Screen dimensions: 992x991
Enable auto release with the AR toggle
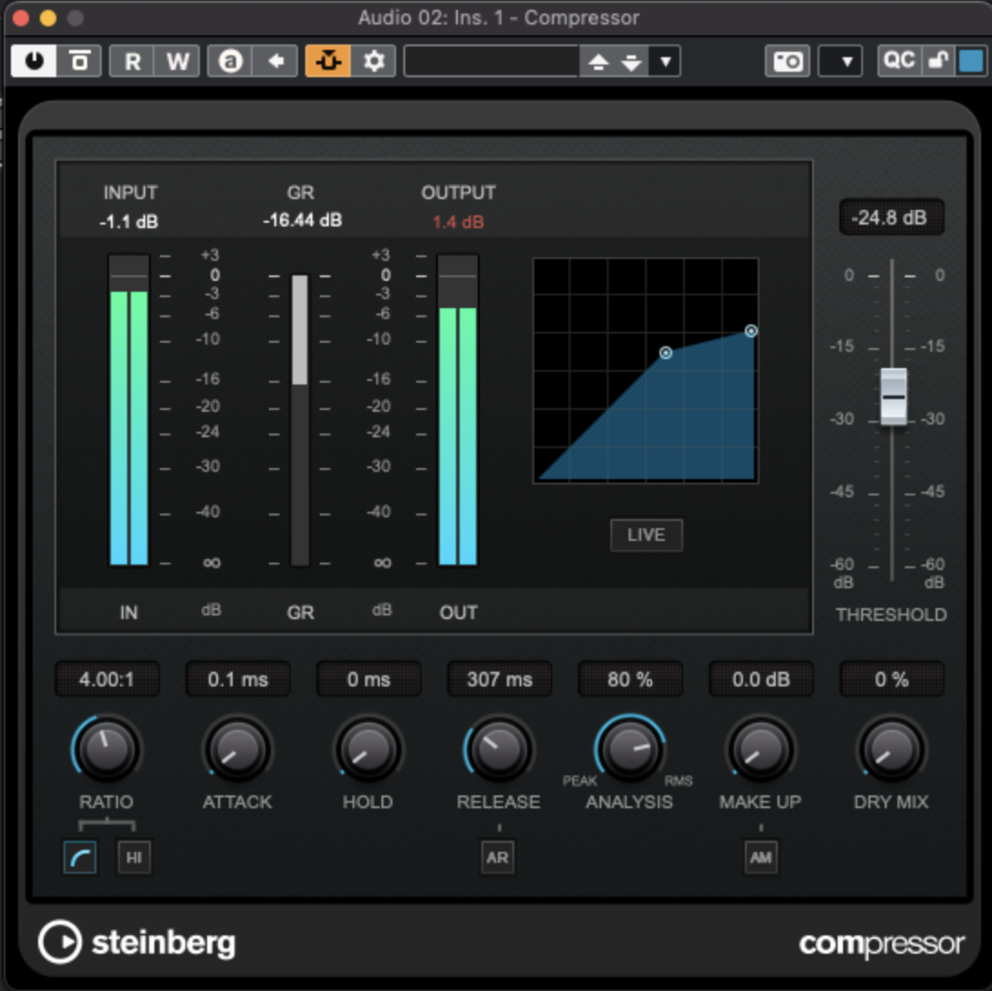click(x=497, y=857)
